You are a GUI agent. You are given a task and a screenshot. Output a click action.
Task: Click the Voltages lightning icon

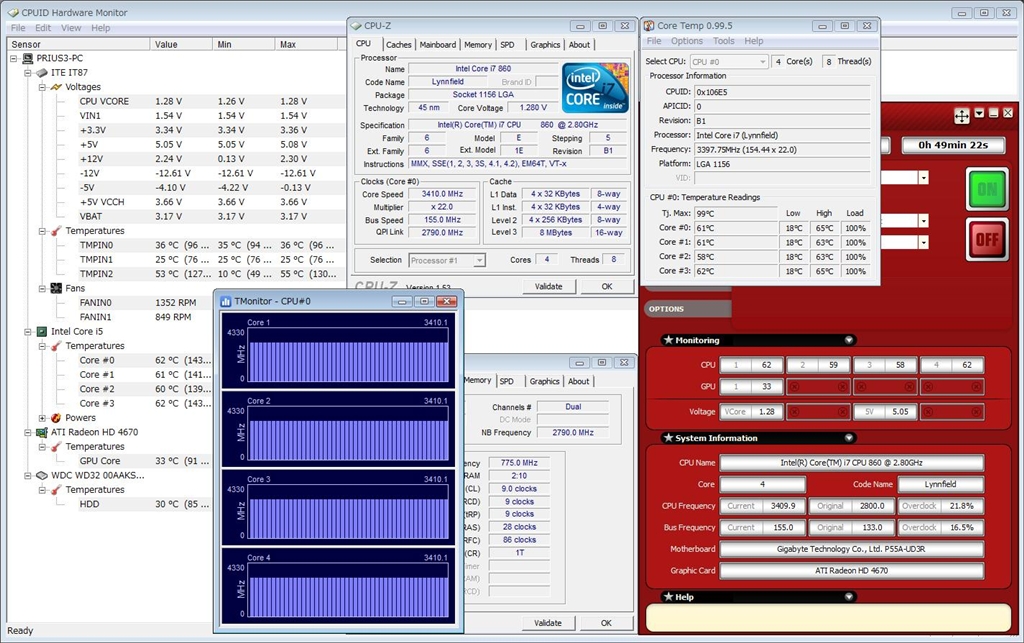pyautogui.click(x=56, y=87)
